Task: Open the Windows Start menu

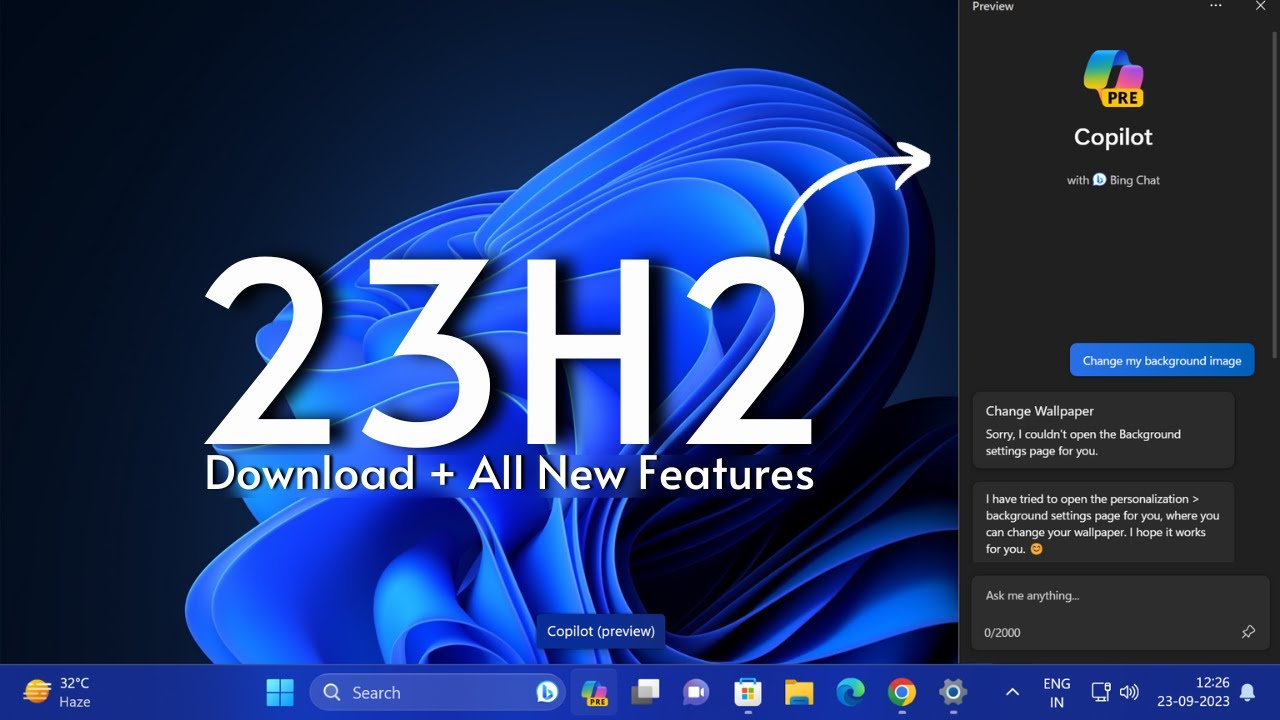Action: pyautogui.click(x=280, y=692)
